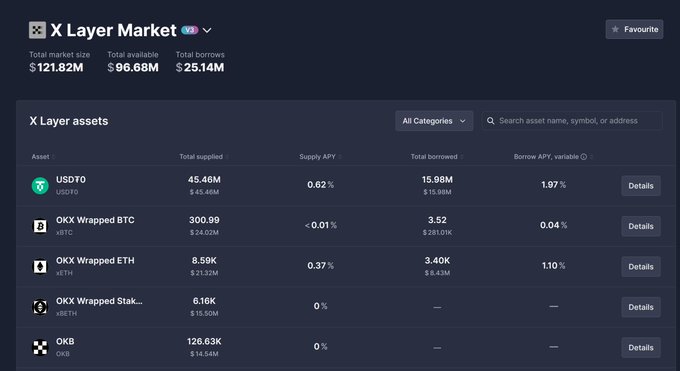
Task: Click the $96.68M total available
Action: pyautogui.click(x=133, y=67)
